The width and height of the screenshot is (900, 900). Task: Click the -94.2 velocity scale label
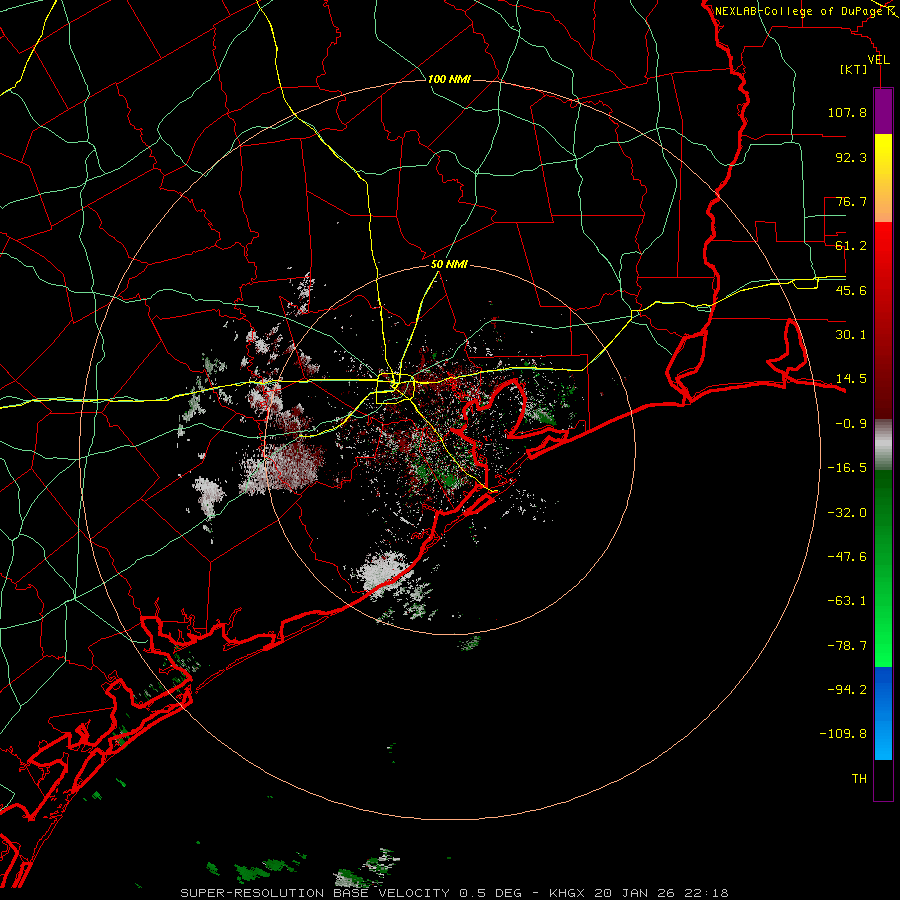[847, 690]
